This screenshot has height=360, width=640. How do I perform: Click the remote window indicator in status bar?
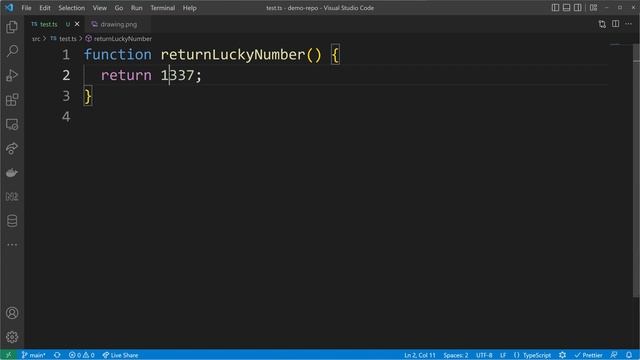pyautogui.click(x=8, y=355)
